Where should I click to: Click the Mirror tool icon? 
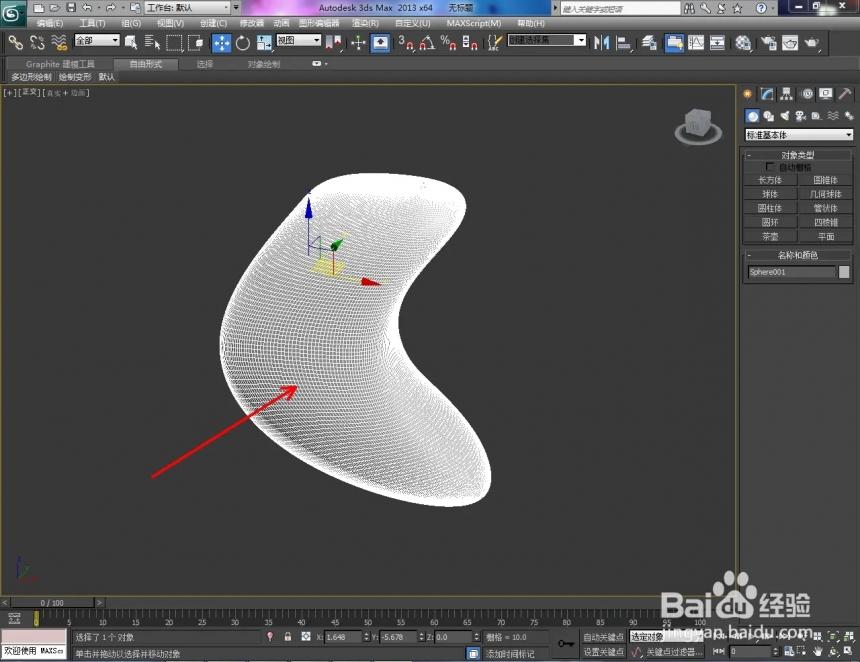(x=602, y=42)
